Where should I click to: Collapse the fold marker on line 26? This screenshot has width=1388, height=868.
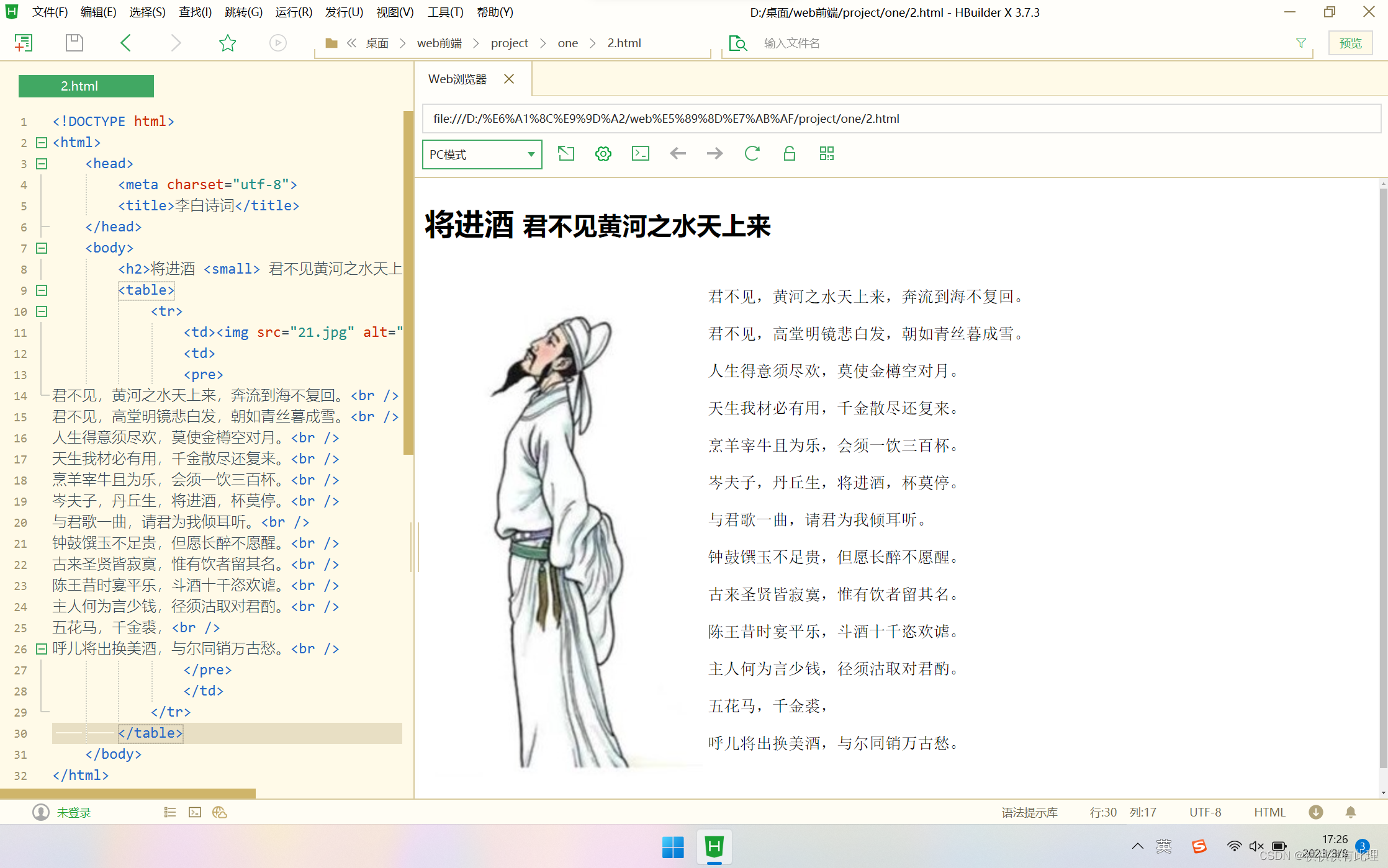pyautogui.click(x=42, y=649)
